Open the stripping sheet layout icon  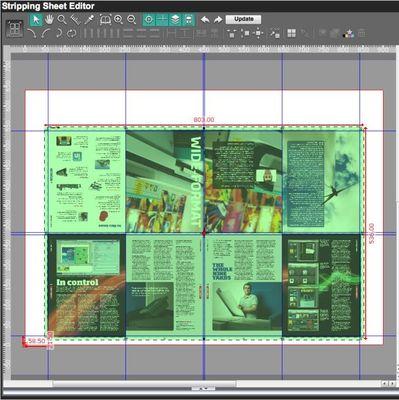coord(14,29)
